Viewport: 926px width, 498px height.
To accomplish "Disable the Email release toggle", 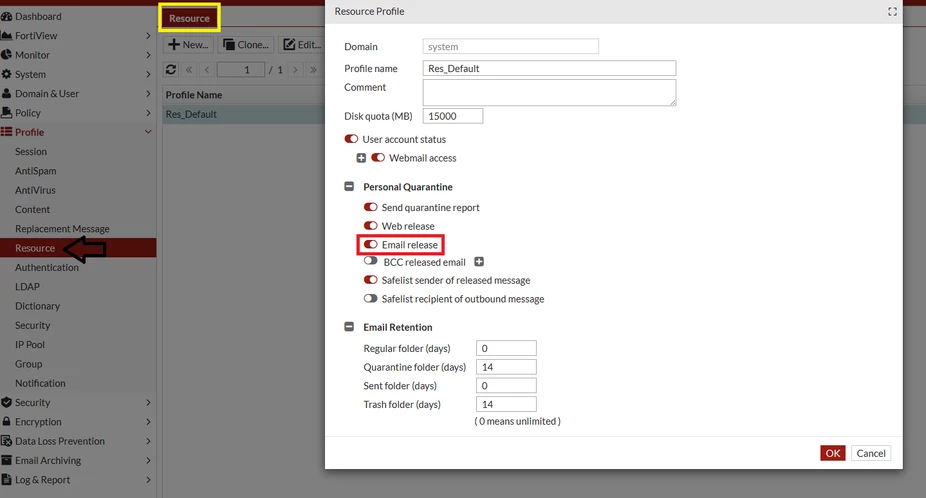I will [370, 244].
